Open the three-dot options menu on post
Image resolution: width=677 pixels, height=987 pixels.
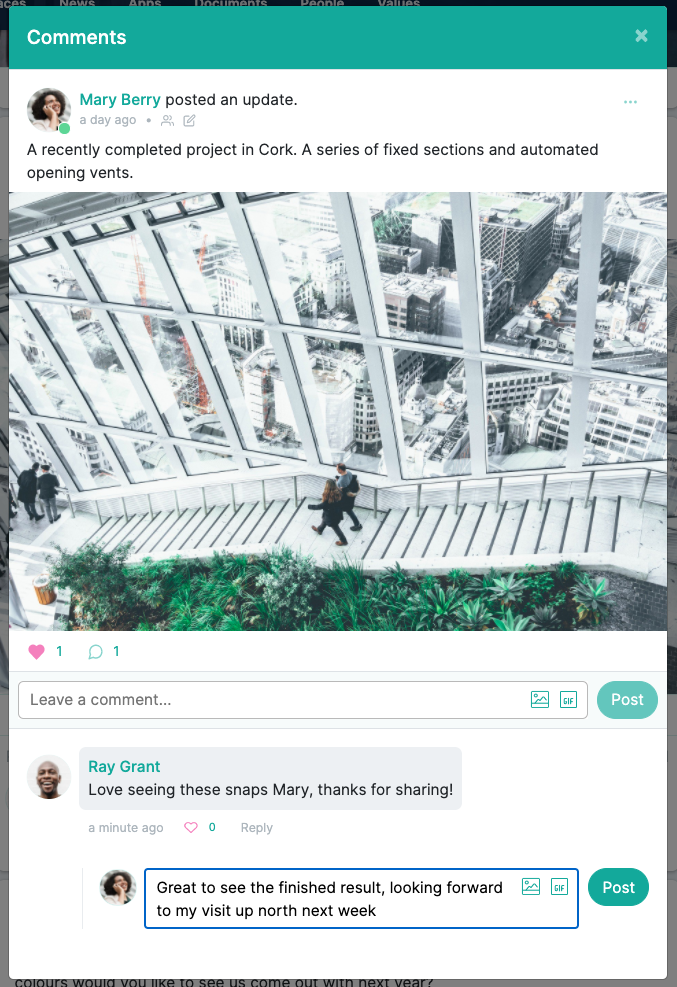[630, 101]
